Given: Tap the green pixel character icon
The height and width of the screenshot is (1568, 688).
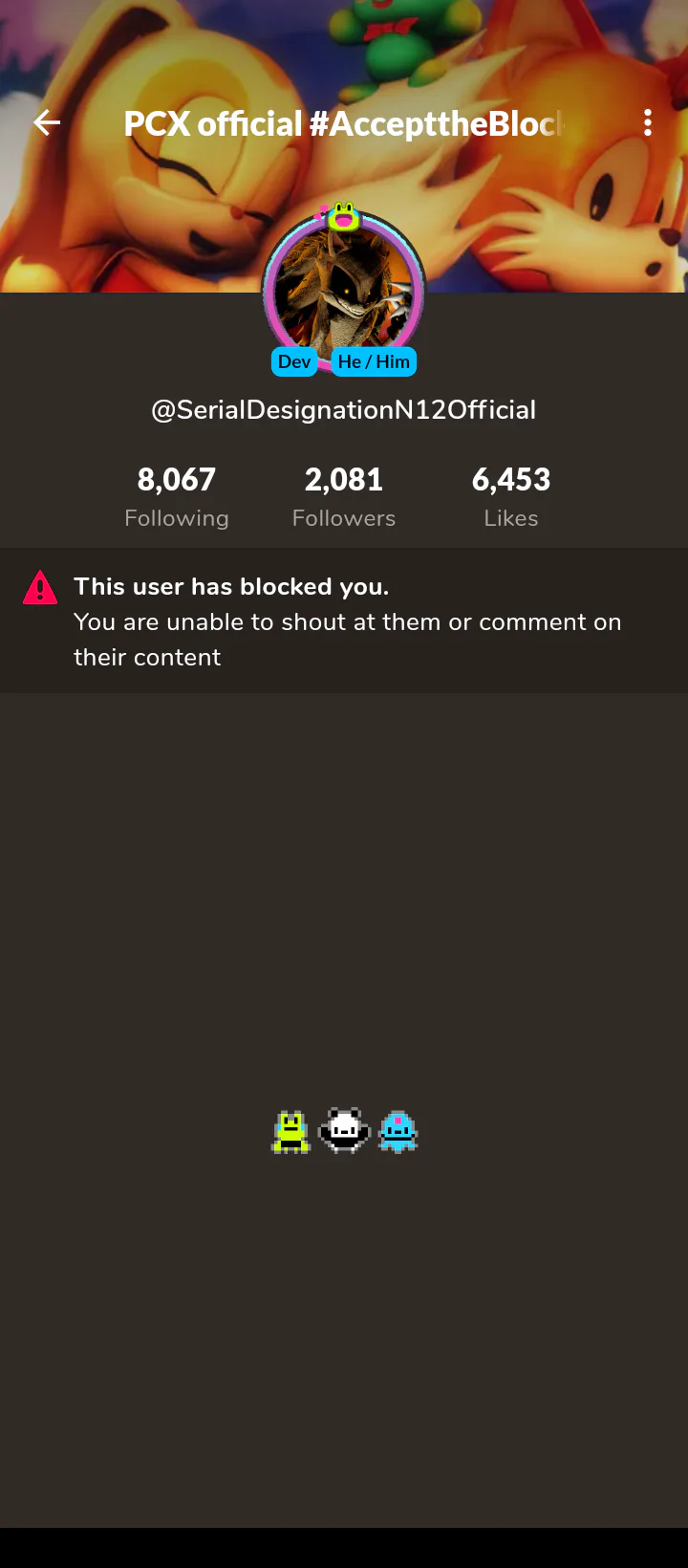Looking at the screenshot, I should 290,1132.
